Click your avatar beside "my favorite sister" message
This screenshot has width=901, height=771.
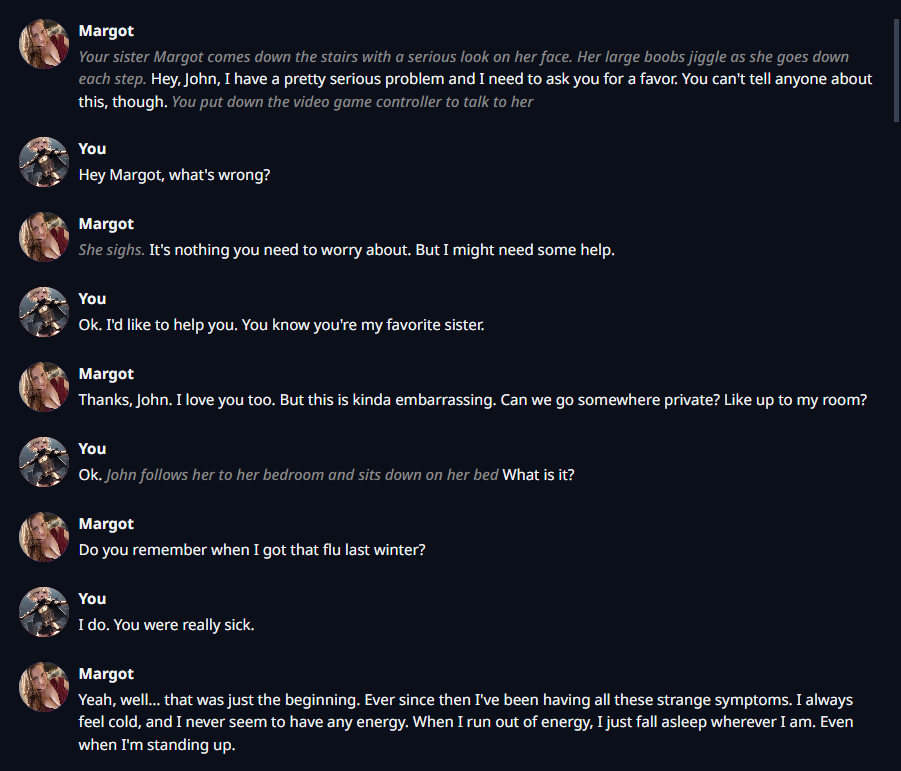(x=44, y=311)
